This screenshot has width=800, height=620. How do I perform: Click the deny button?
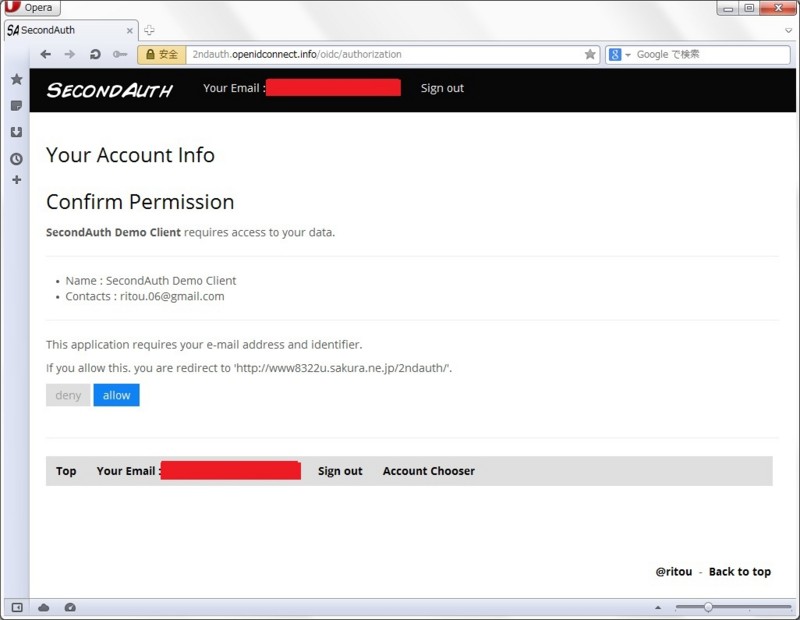pos(68,395)
